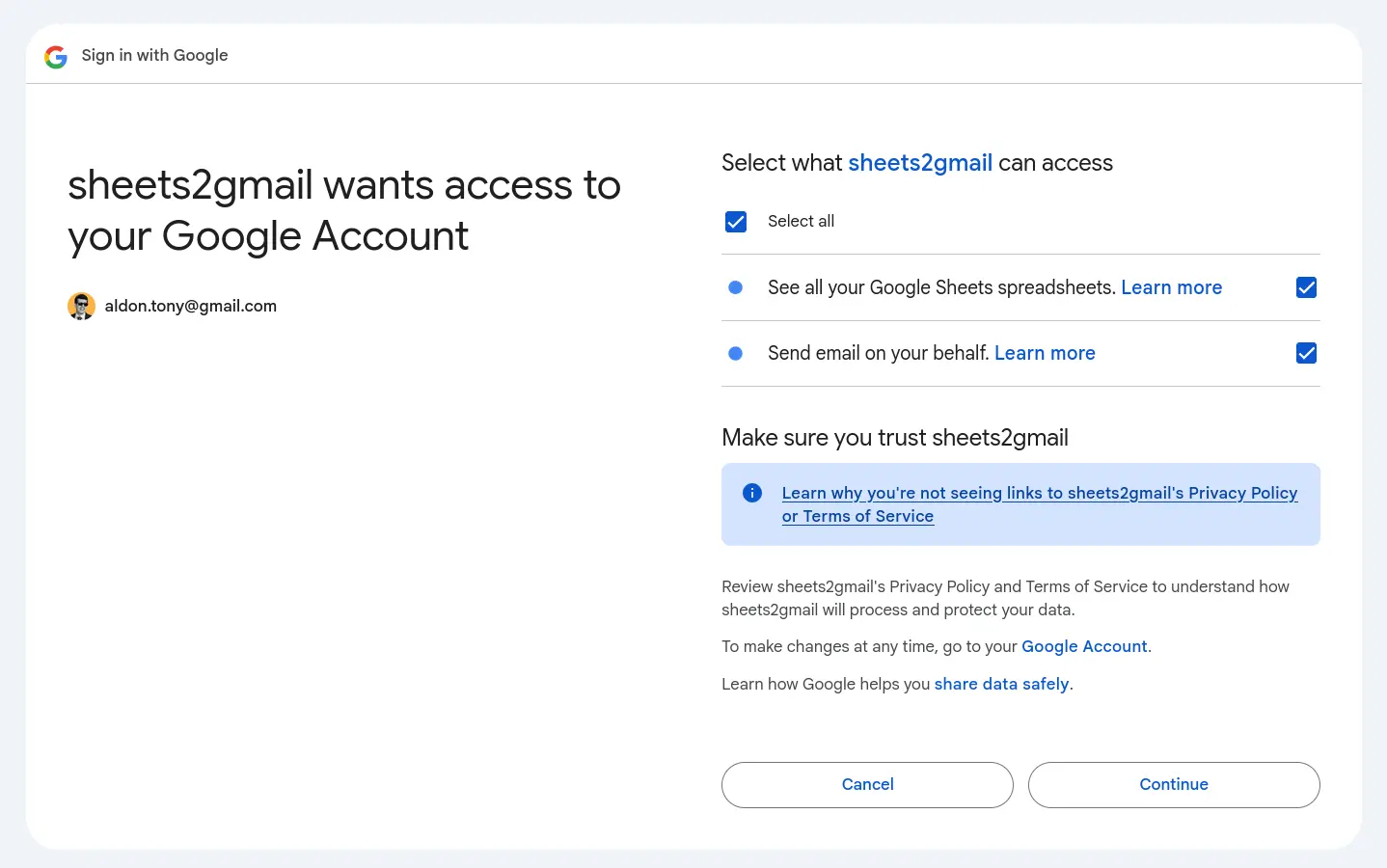
Task: Click the 'Make sure you trust sheets2gmail' heading
Action: coord(894,438)
